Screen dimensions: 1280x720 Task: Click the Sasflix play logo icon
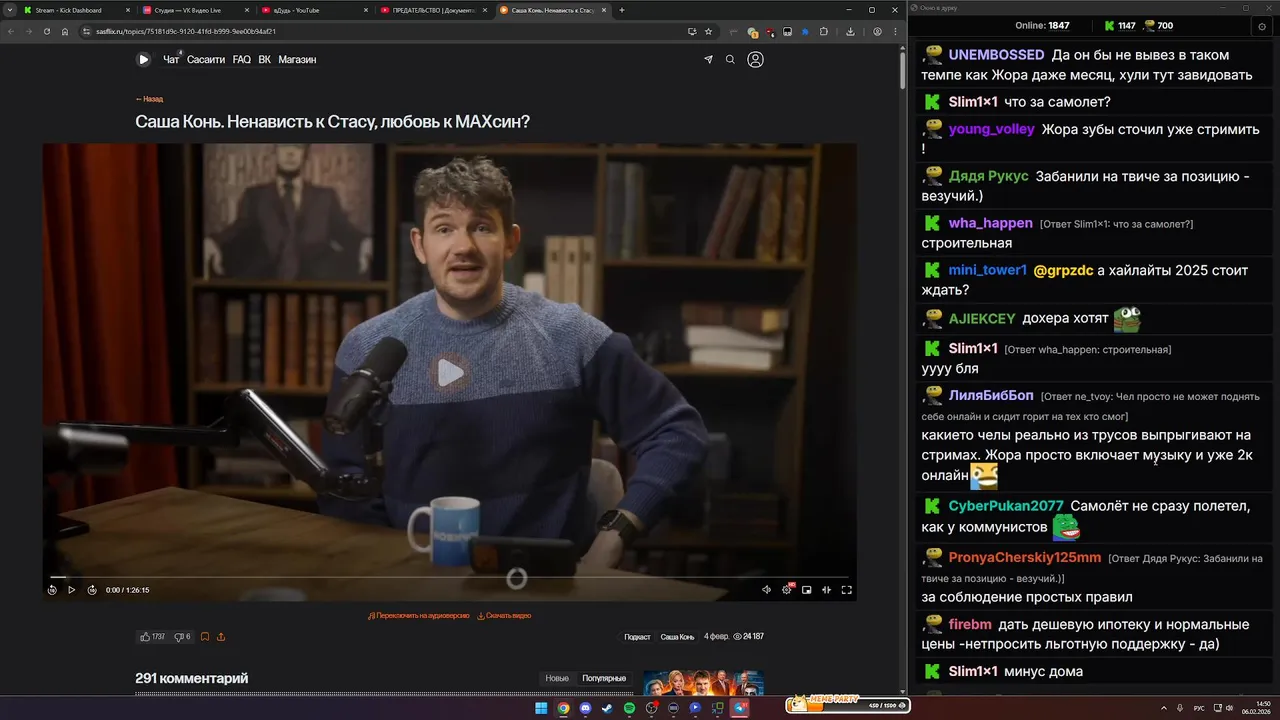point(143,60)
